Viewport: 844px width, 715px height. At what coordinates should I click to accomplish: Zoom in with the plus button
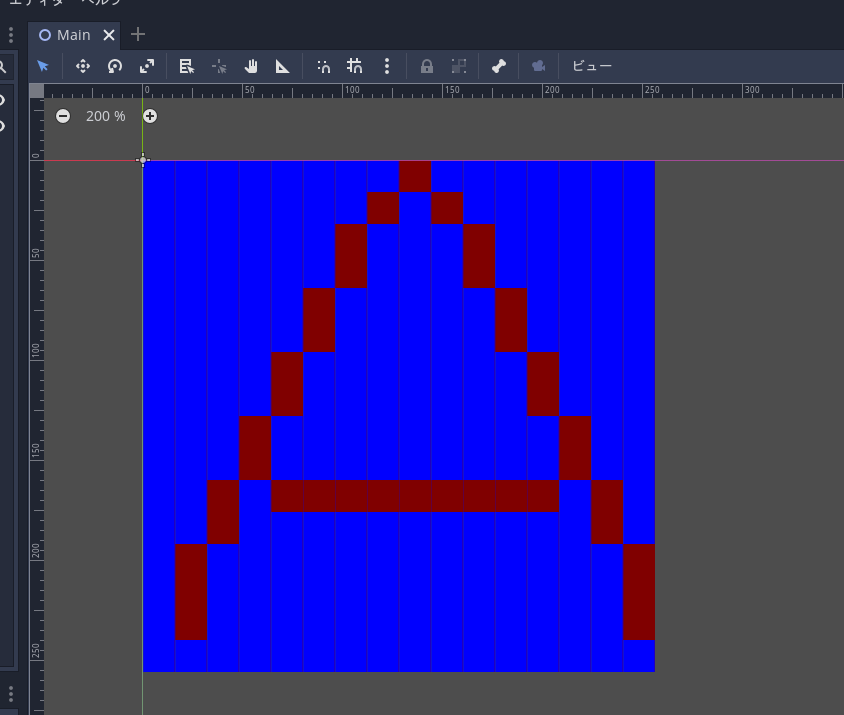[150, 116]
